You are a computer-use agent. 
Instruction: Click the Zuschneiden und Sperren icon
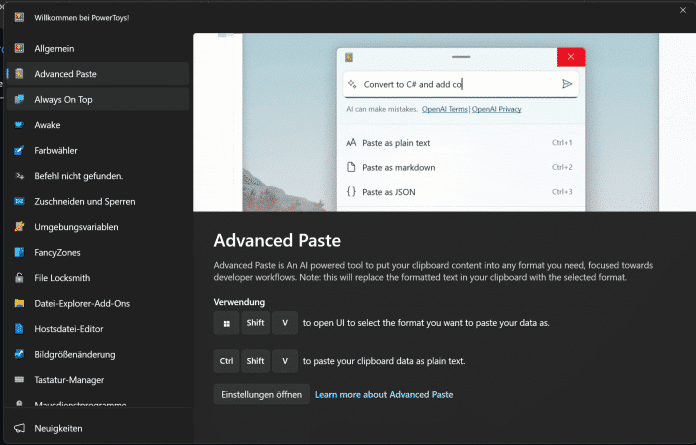(19, 201)
